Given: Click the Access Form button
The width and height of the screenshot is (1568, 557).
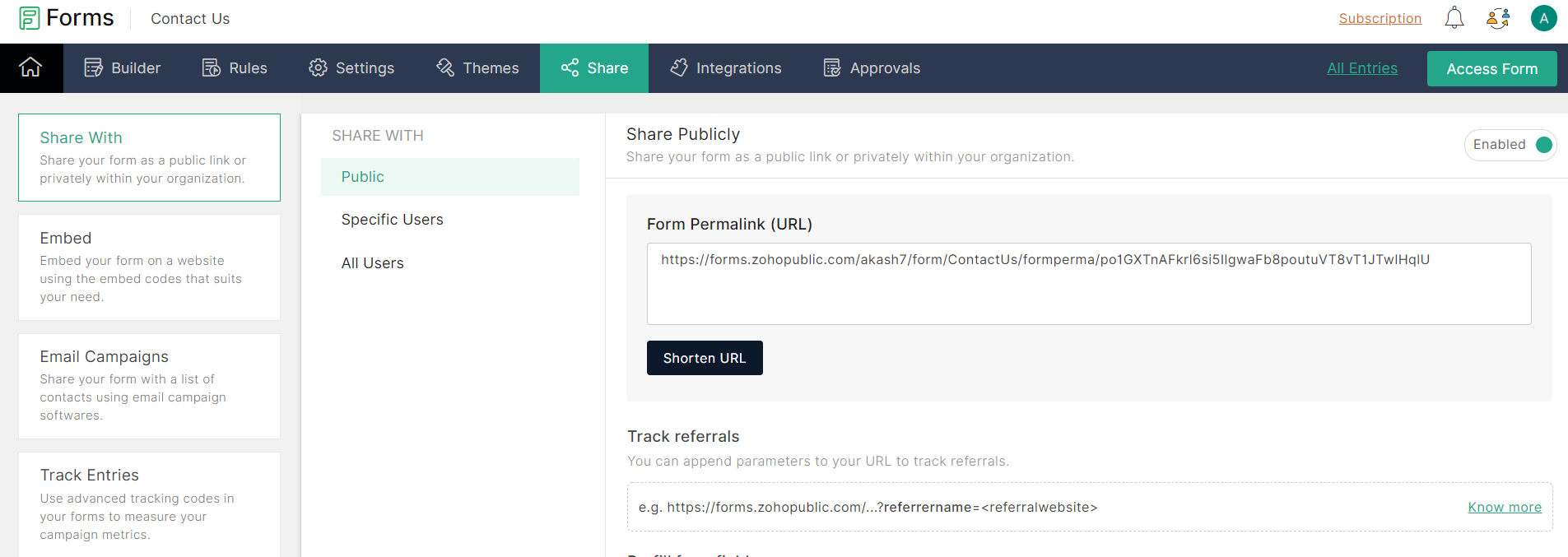Looking at the screenshot, I should click(x=1491, y=69).
